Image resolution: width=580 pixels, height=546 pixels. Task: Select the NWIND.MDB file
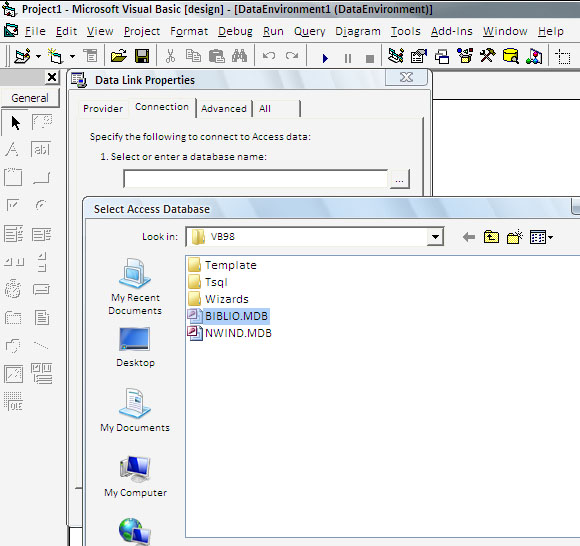click(230, 333)
